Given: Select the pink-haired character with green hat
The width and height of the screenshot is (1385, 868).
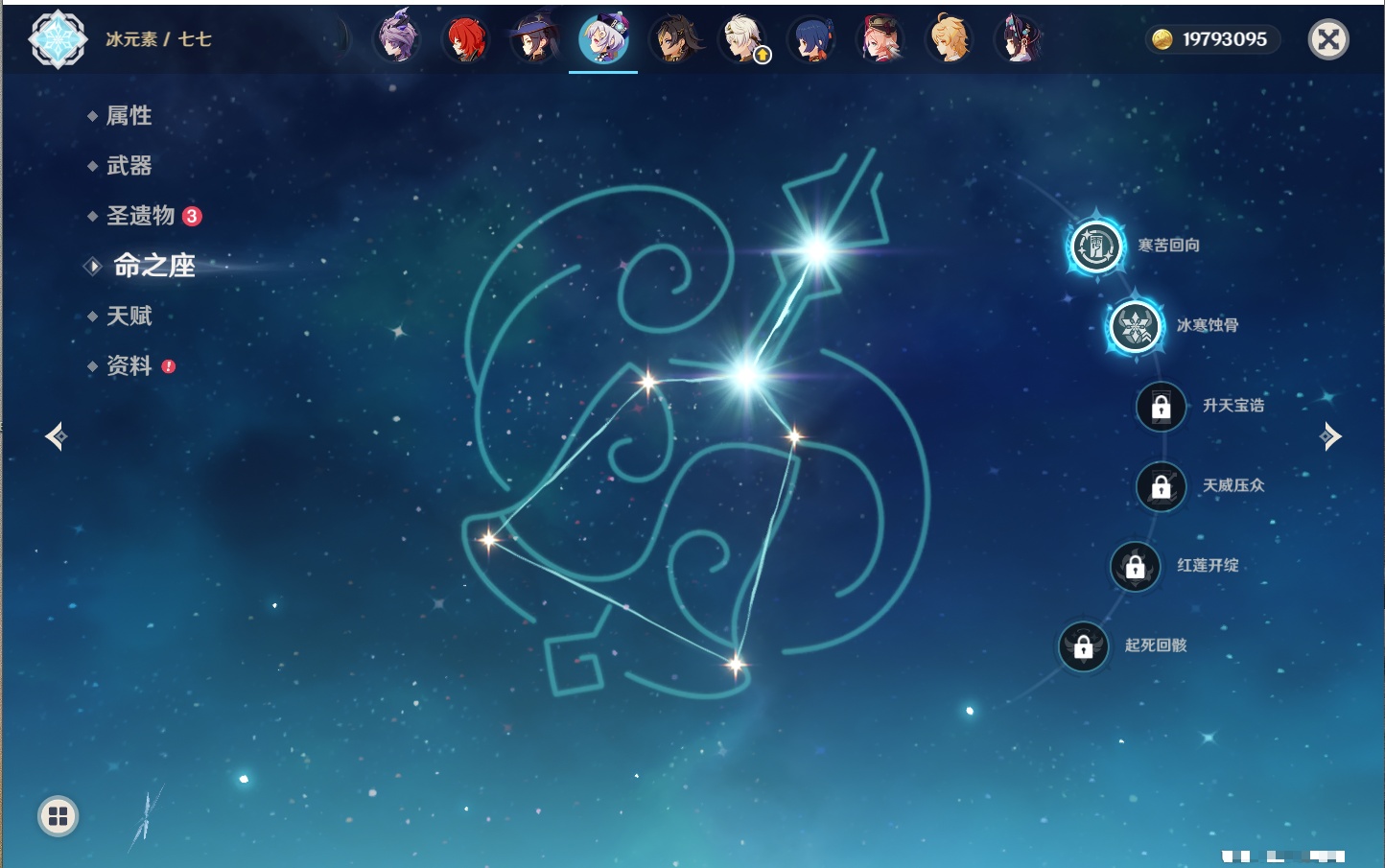Looking at the screenshot, I should tap(880, 39).
